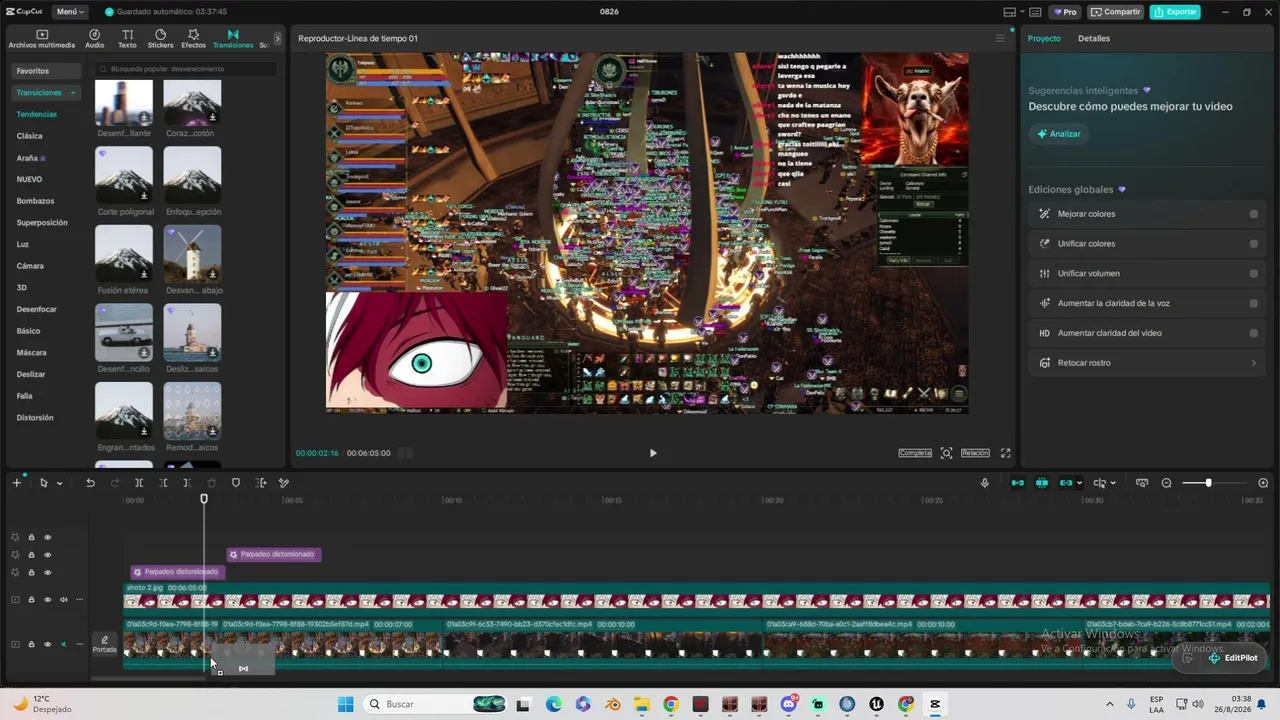
Task: Open the Pro subscription button
Action: 1064,12
